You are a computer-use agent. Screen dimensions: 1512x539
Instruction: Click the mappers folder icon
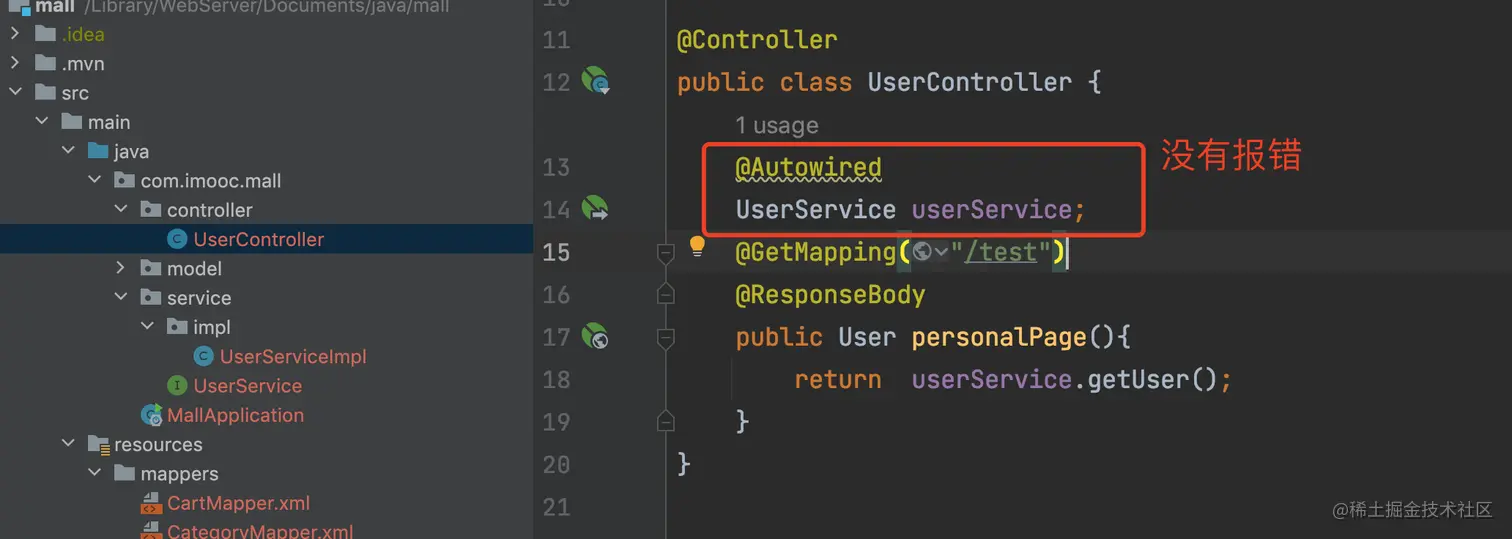[125, 473]
